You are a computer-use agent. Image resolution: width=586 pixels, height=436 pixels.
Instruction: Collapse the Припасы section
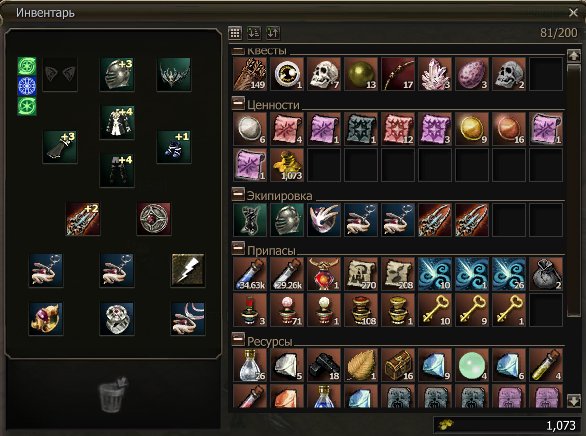click(238, 248)
